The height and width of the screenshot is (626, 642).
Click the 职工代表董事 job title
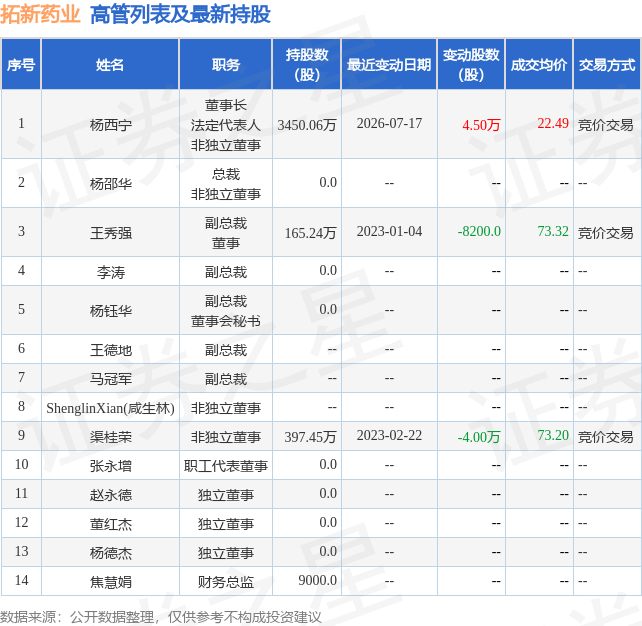click(x=226, y=466)
